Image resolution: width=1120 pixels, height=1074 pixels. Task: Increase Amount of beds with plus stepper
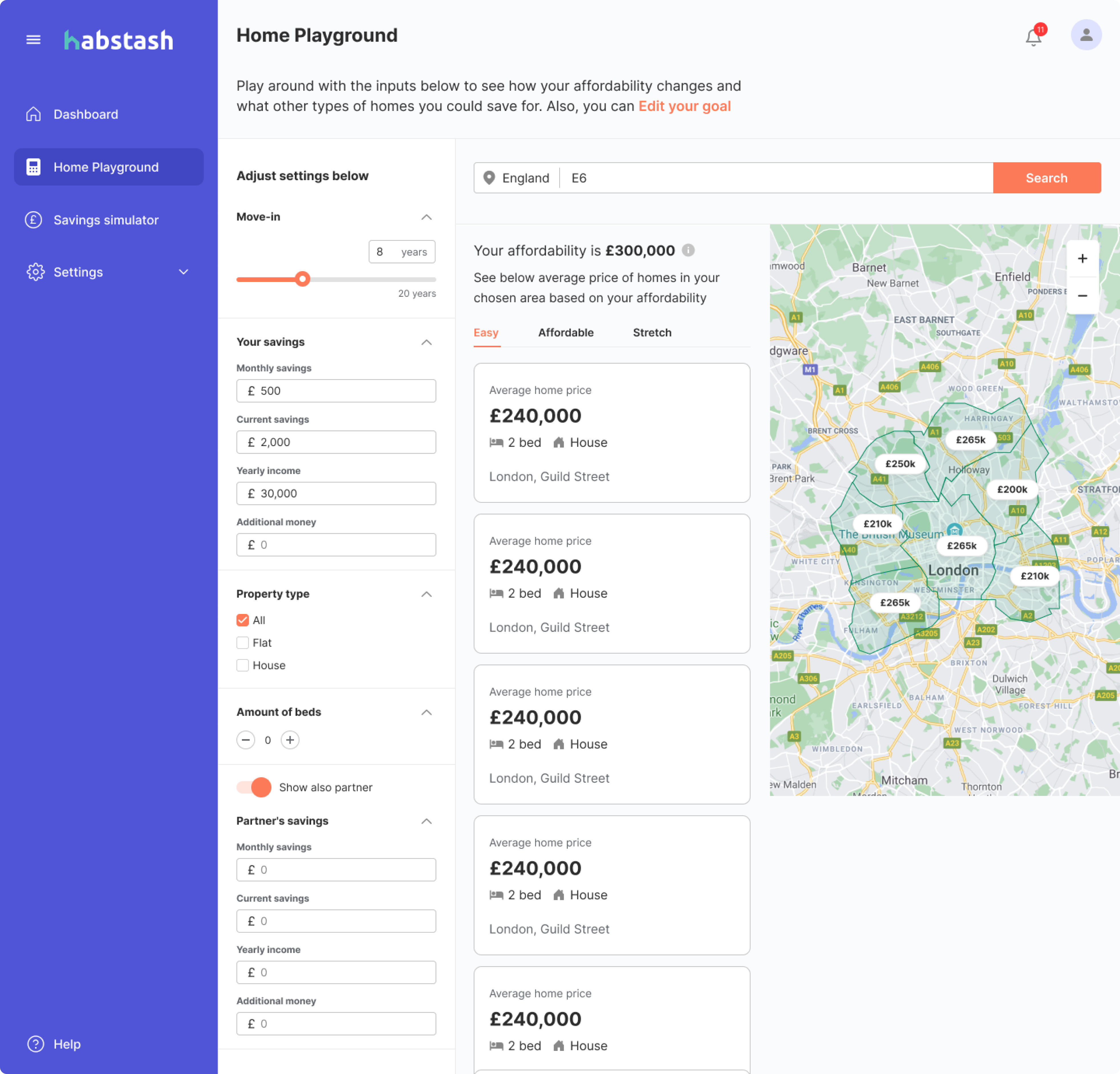[290, 740]
